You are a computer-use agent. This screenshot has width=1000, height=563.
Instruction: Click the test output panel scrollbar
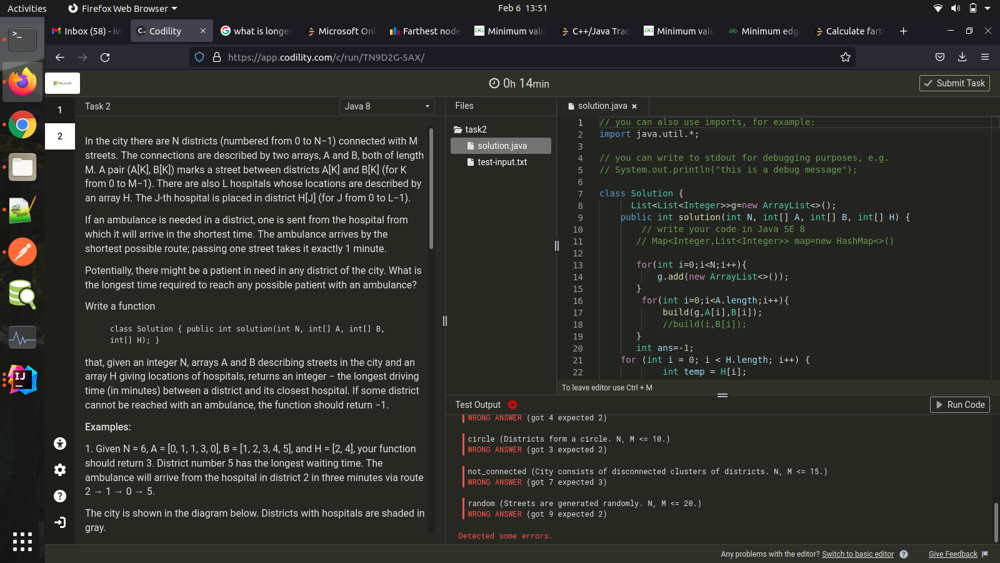(x=995, y=520)
